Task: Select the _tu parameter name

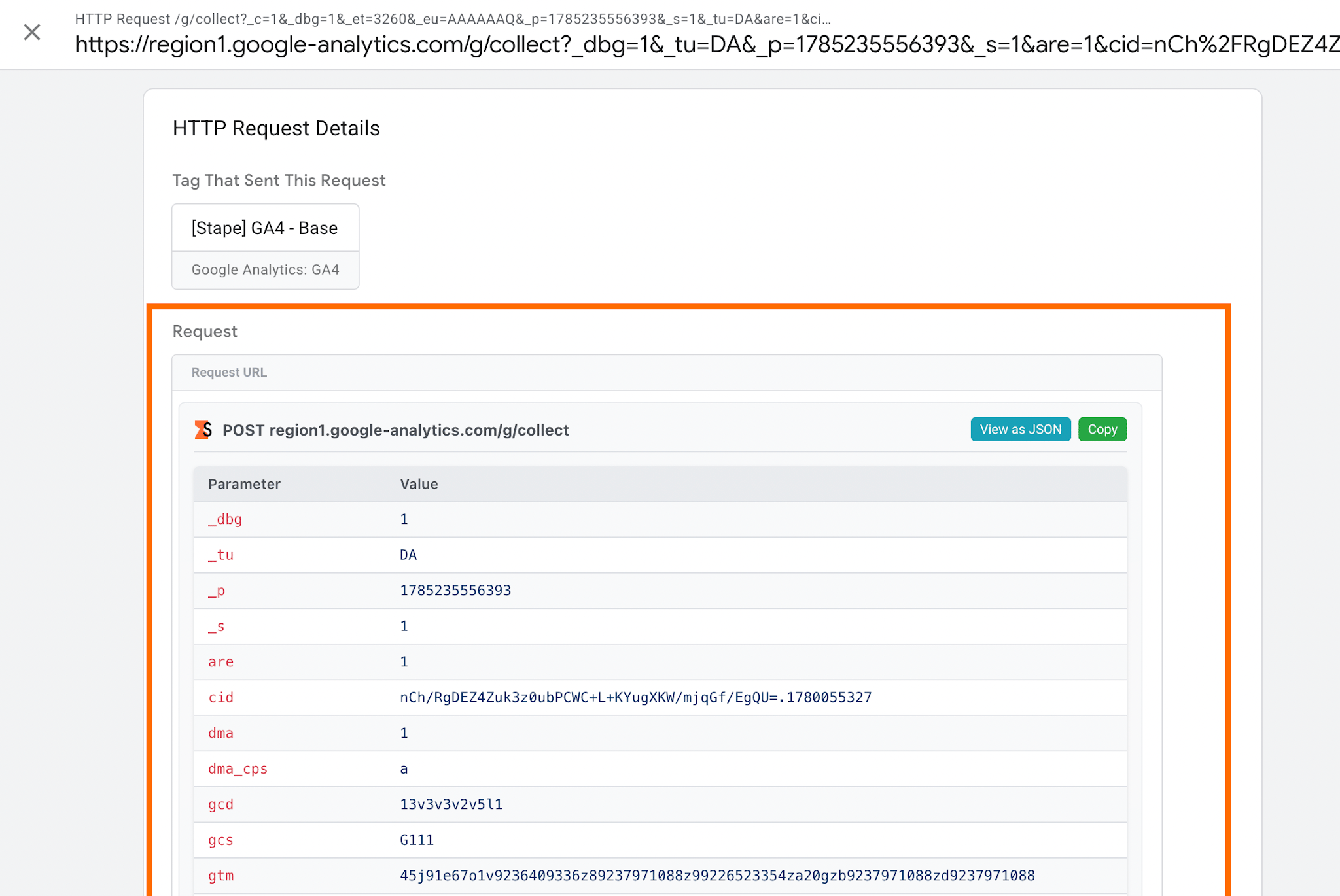Action: [x=220, y=555]
